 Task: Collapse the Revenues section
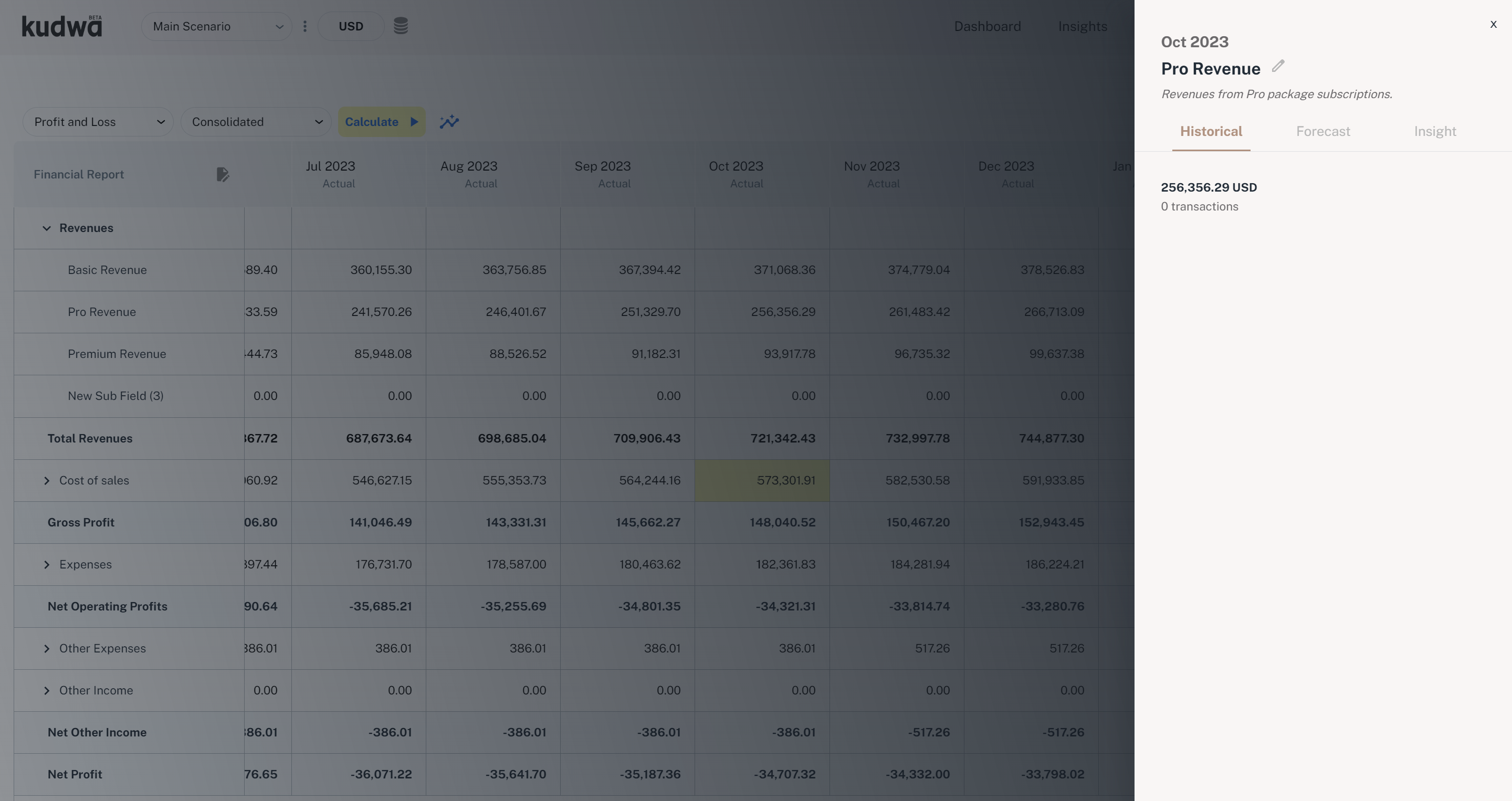[47, 228]
